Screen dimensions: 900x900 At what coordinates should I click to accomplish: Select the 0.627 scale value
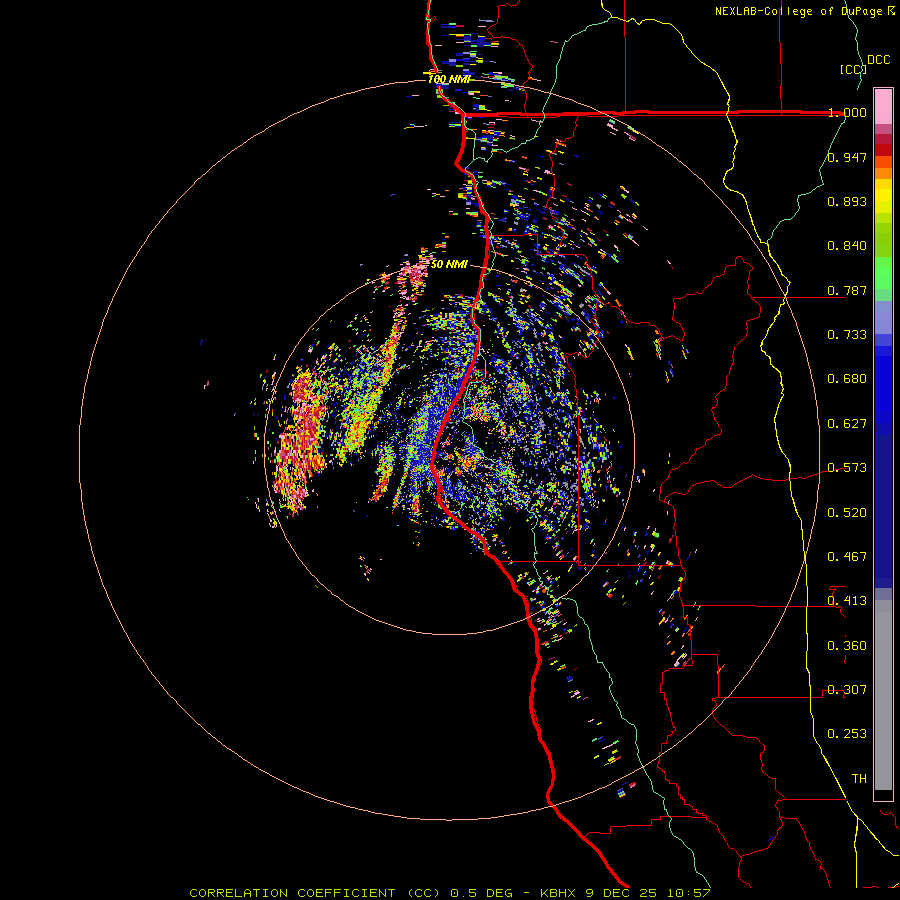[847, 424]
